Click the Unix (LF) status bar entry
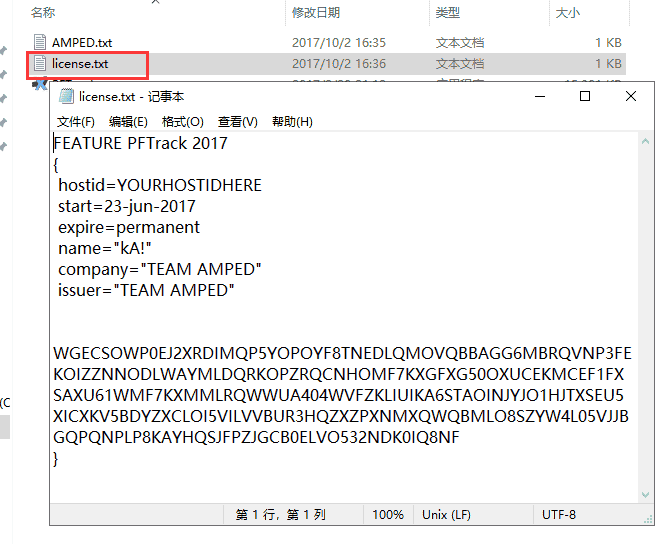Image resolution: width=671 pixels, height=544 pixels. point(446,514)
